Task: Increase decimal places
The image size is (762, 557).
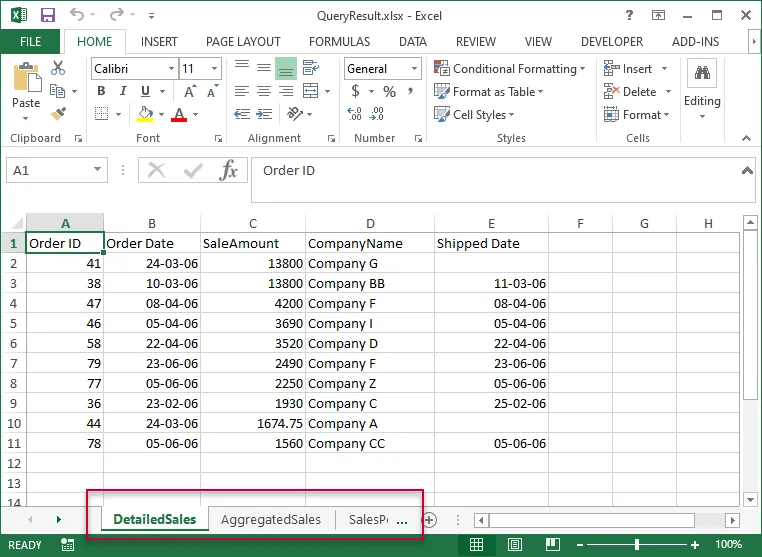Action: point(354,114)
